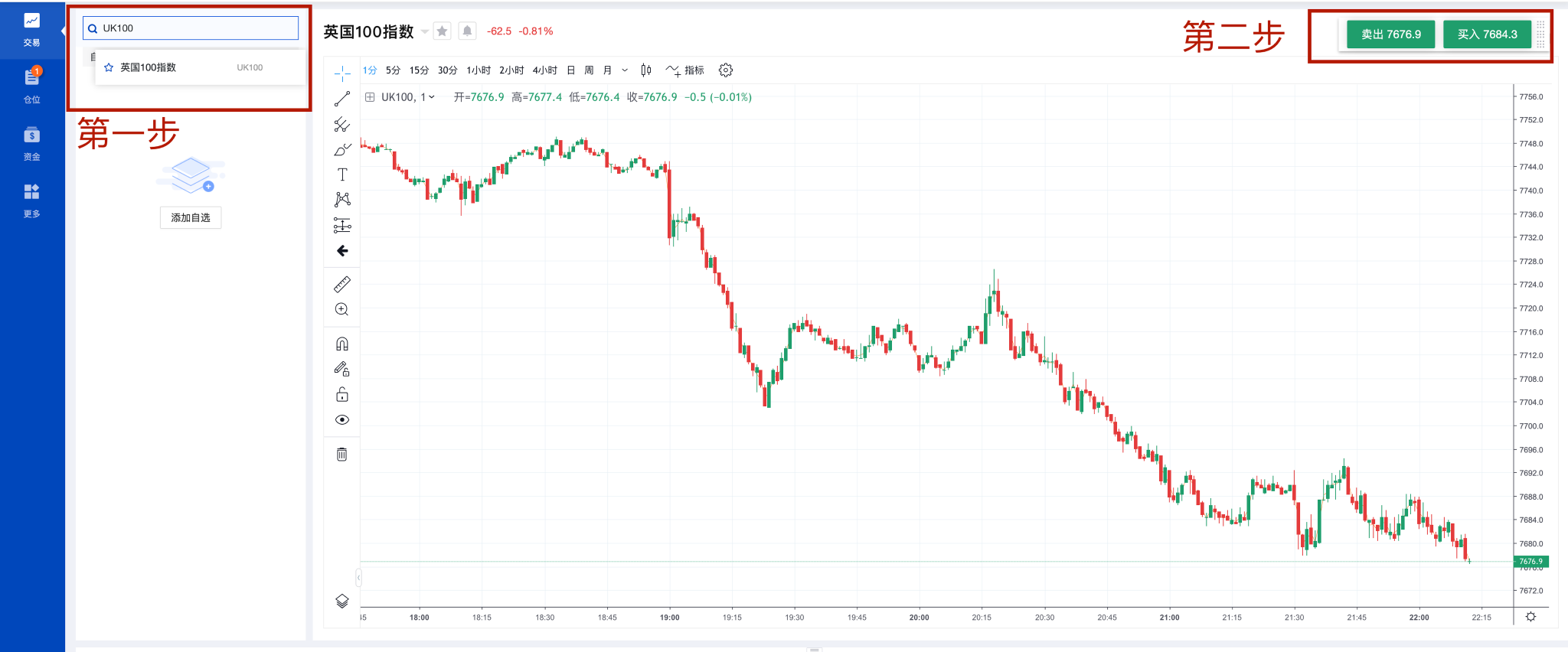
Task: Switch to the 15分 timeframe
Action: point(419,70)
